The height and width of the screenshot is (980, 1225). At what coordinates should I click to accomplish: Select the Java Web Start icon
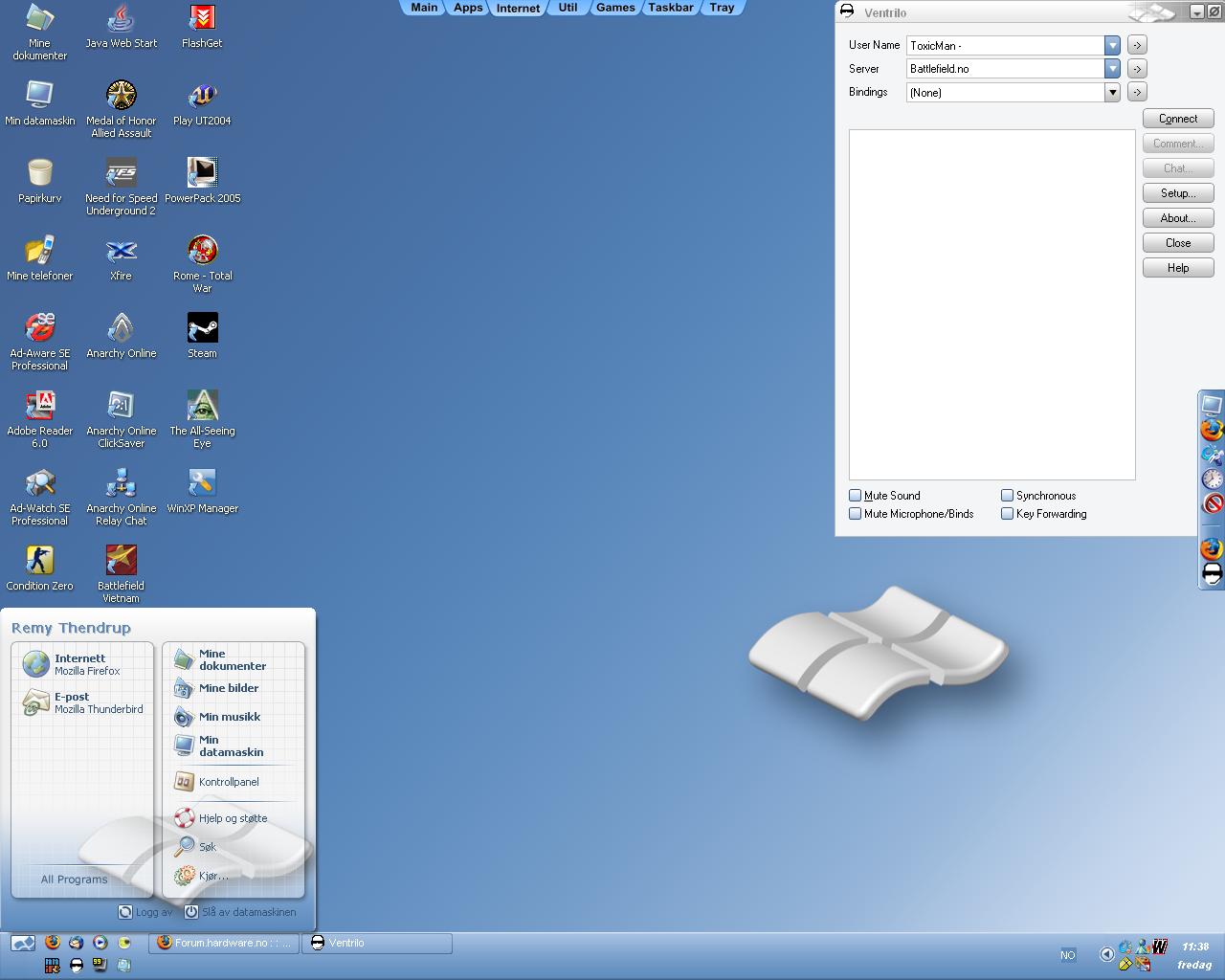coord(122,25)
